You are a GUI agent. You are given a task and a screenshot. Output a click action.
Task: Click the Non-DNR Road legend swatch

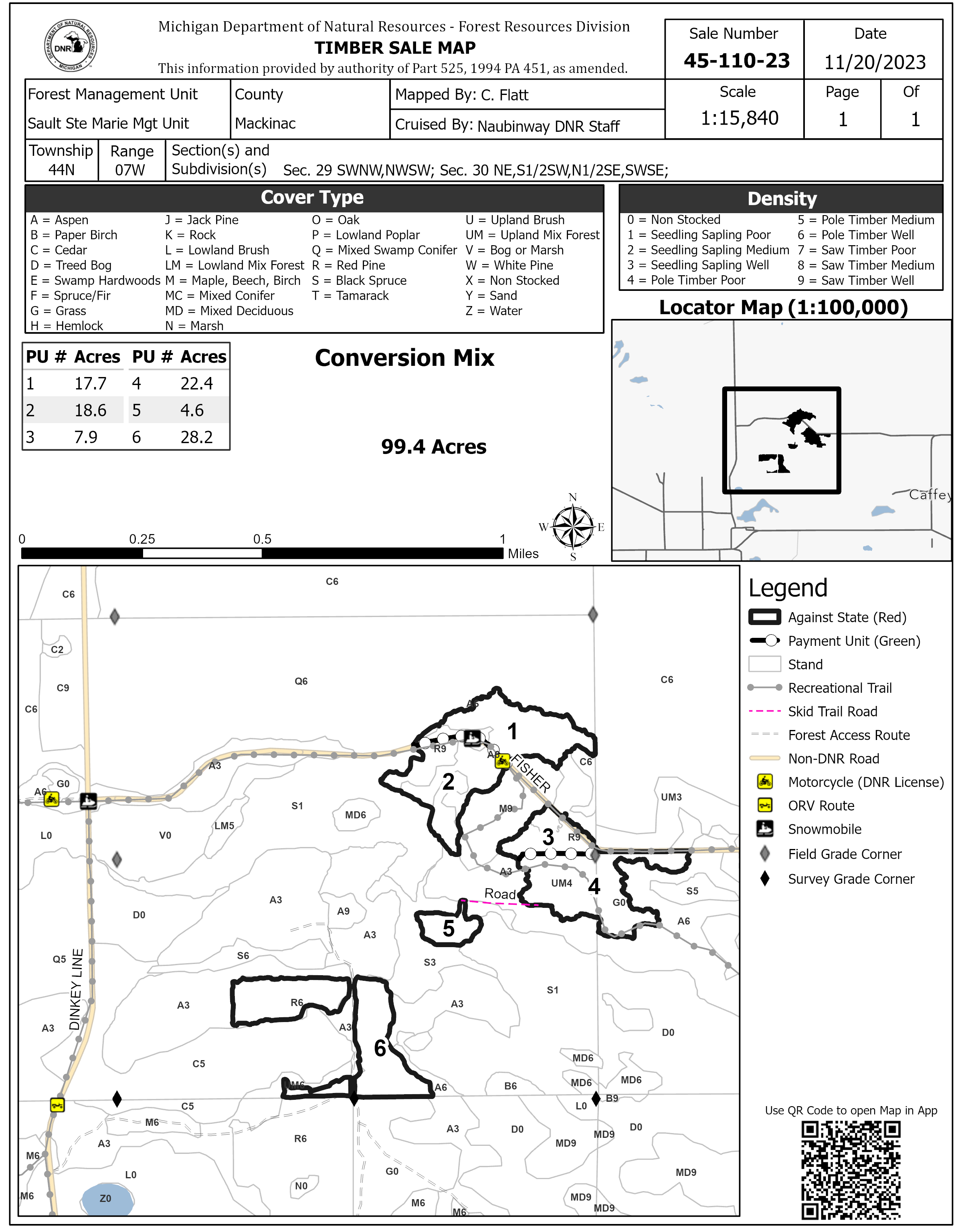(764, 758)
